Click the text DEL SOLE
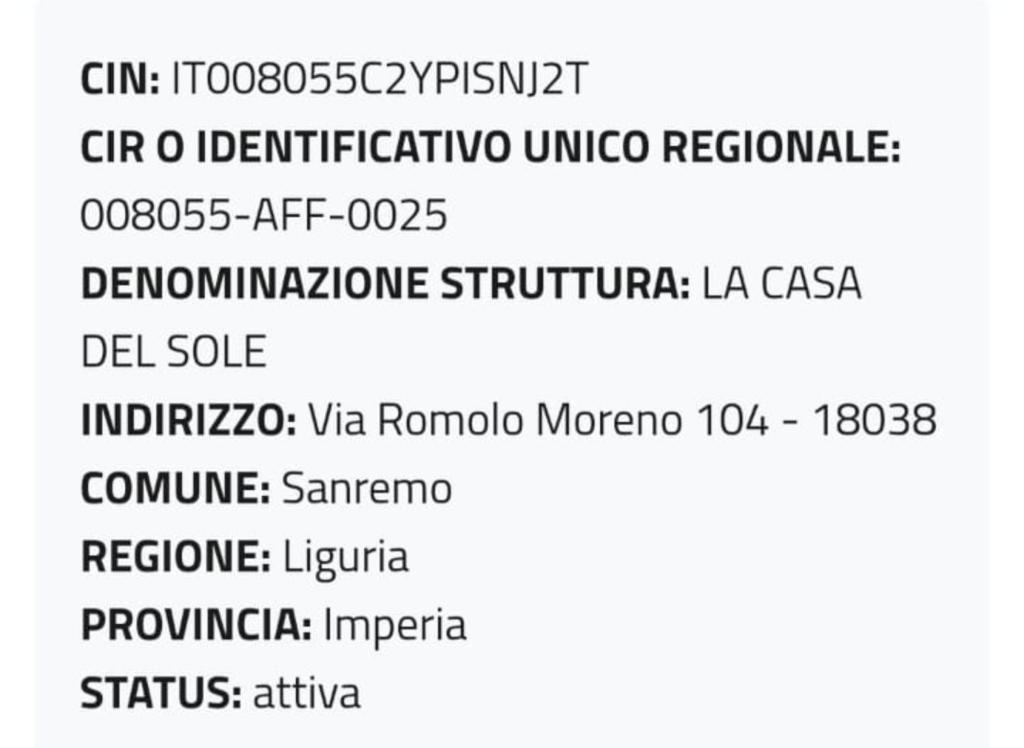 click(x=173, y=353)
